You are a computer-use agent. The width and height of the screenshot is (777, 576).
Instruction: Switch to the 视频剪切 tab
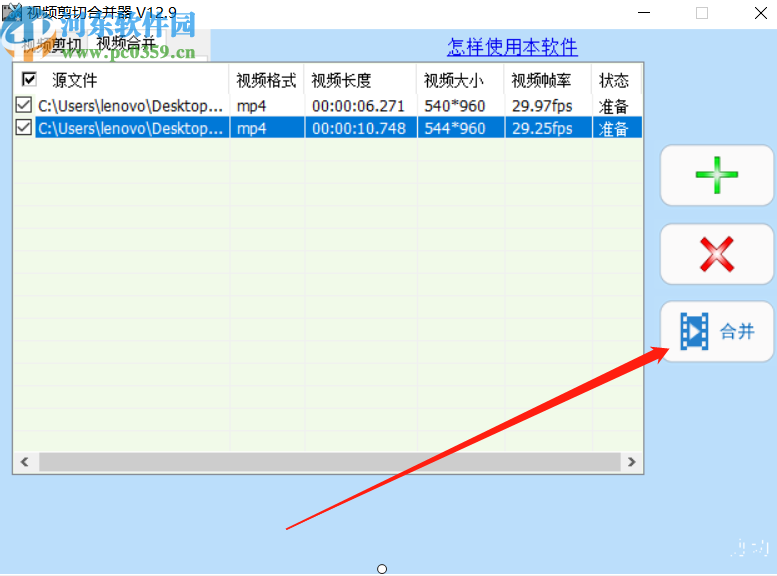(52, 45)
